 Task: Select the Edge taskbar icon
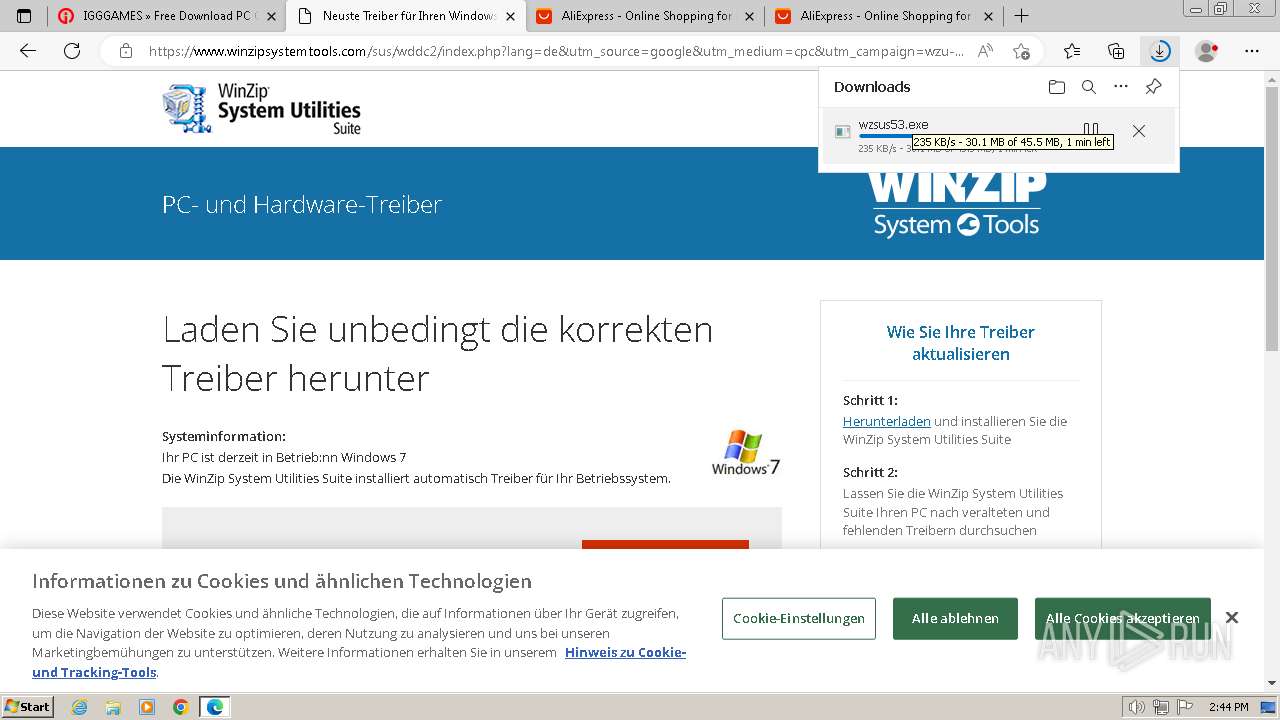pos(215,707)
